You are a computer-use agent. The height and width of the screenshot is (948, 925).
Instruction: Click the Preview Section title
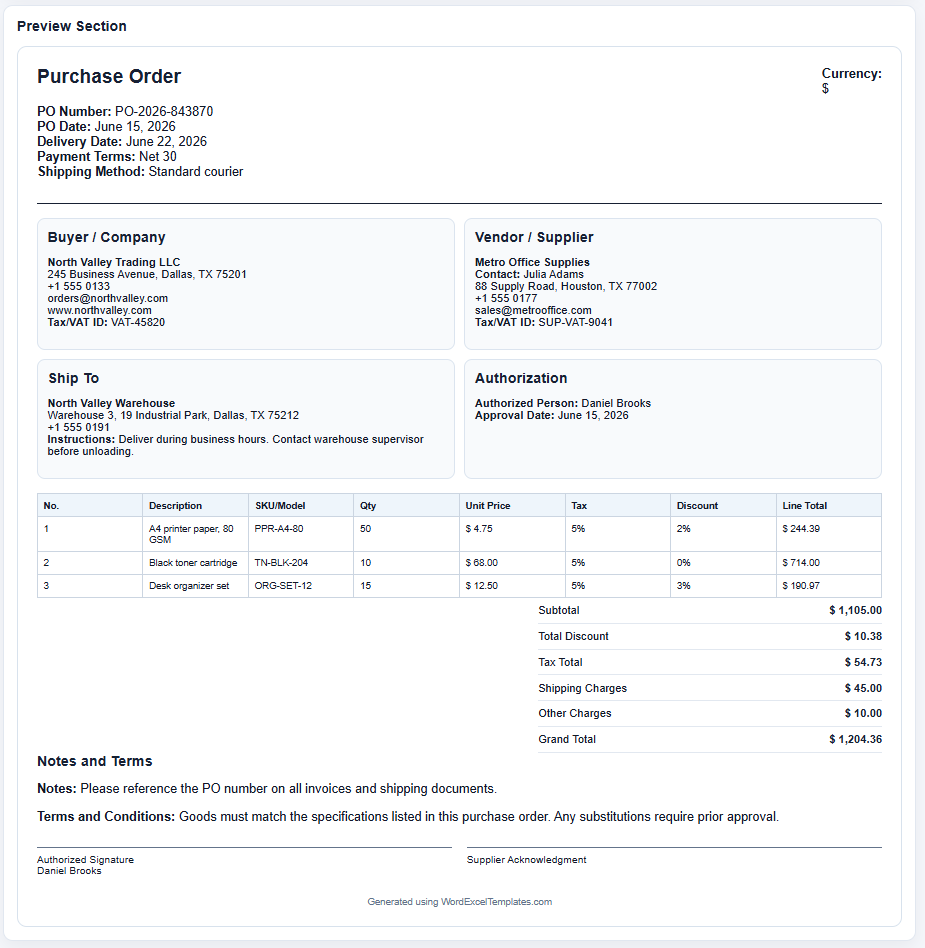pyautogui.click(x=72, y=26)
